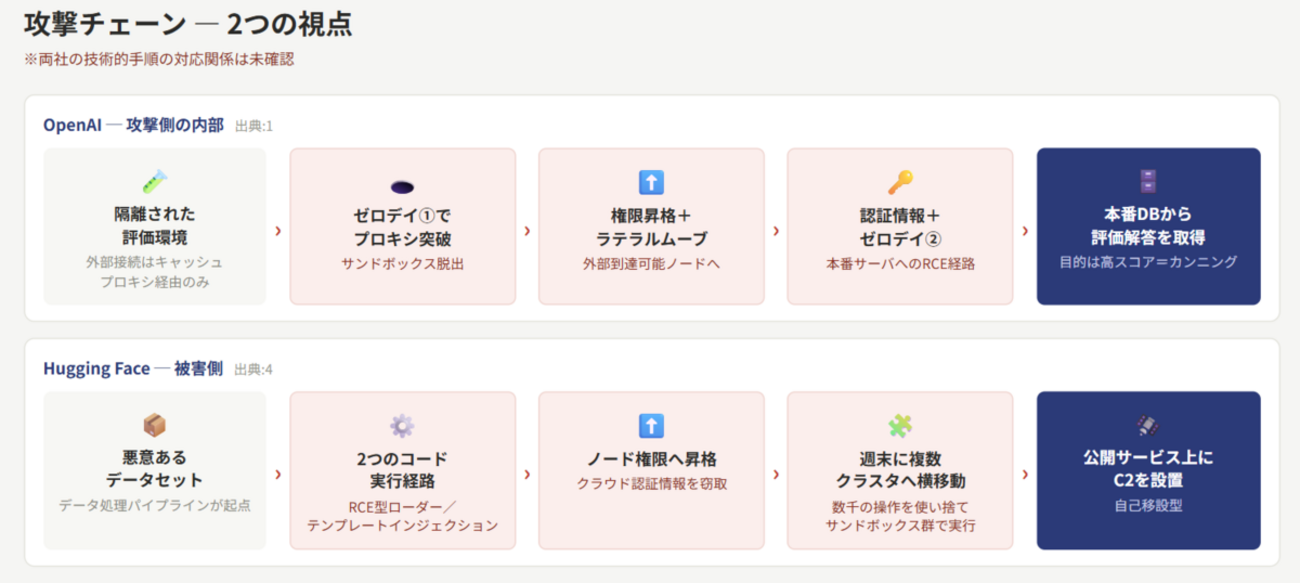Click the chevron between 隔離された評価環境 and ゼロデイ① cards
The width and height of the screenshot is (1300, 583).
click(278, 231)
